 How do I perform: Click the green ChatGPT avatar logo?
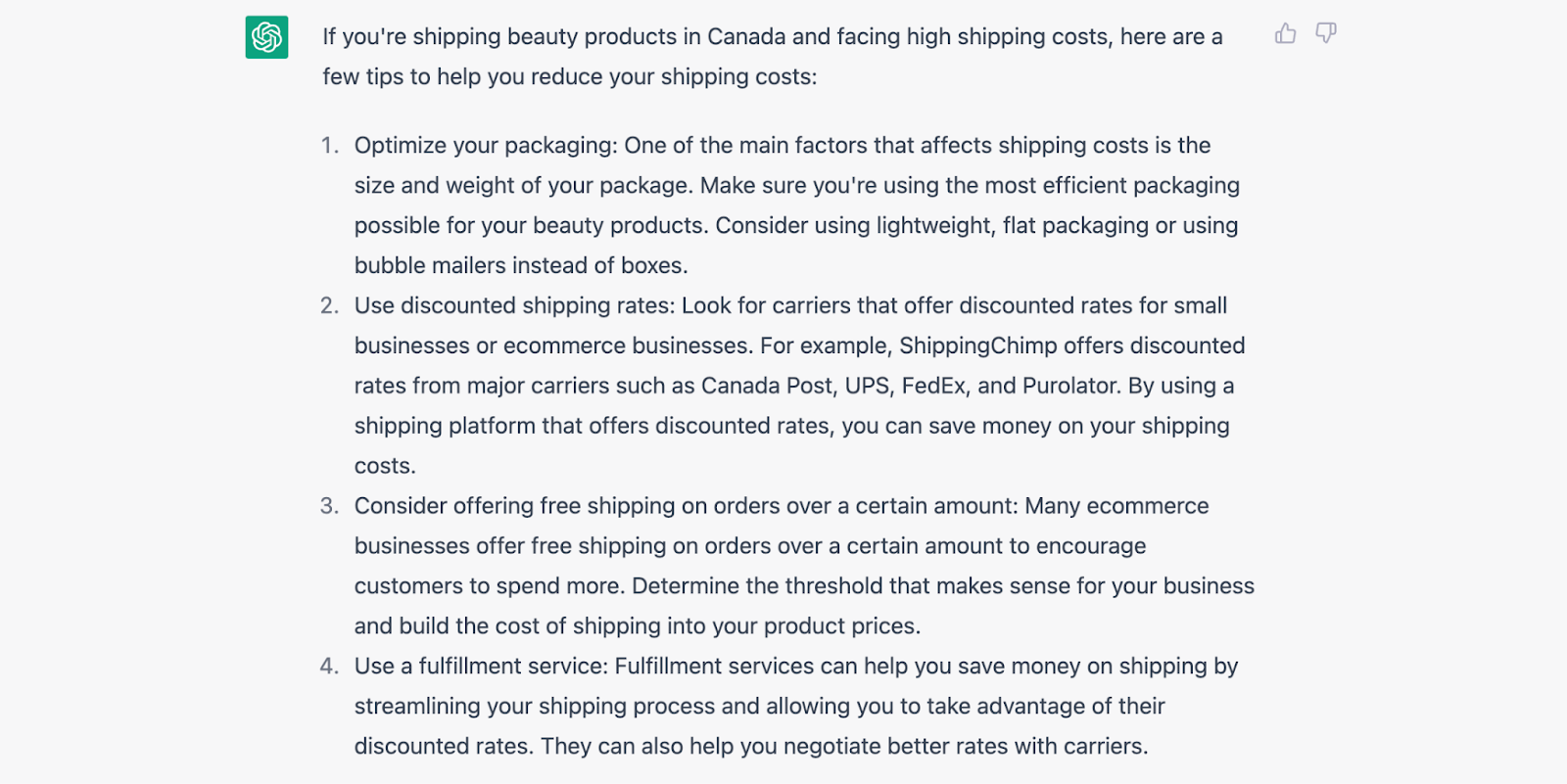pyautogui.click(x=266, y=37)
